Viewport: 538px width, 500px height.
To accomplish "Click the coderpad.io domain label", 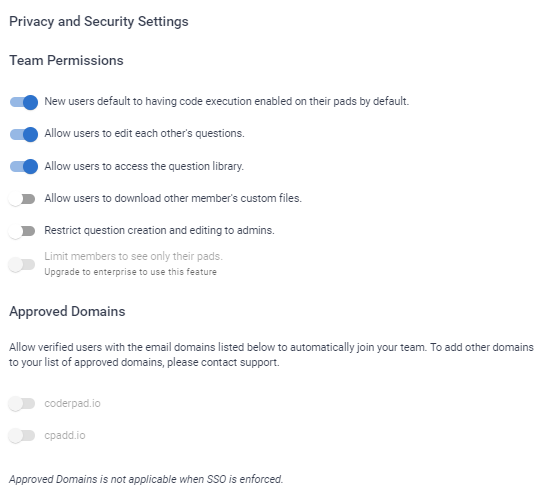I will click(72, 403).
